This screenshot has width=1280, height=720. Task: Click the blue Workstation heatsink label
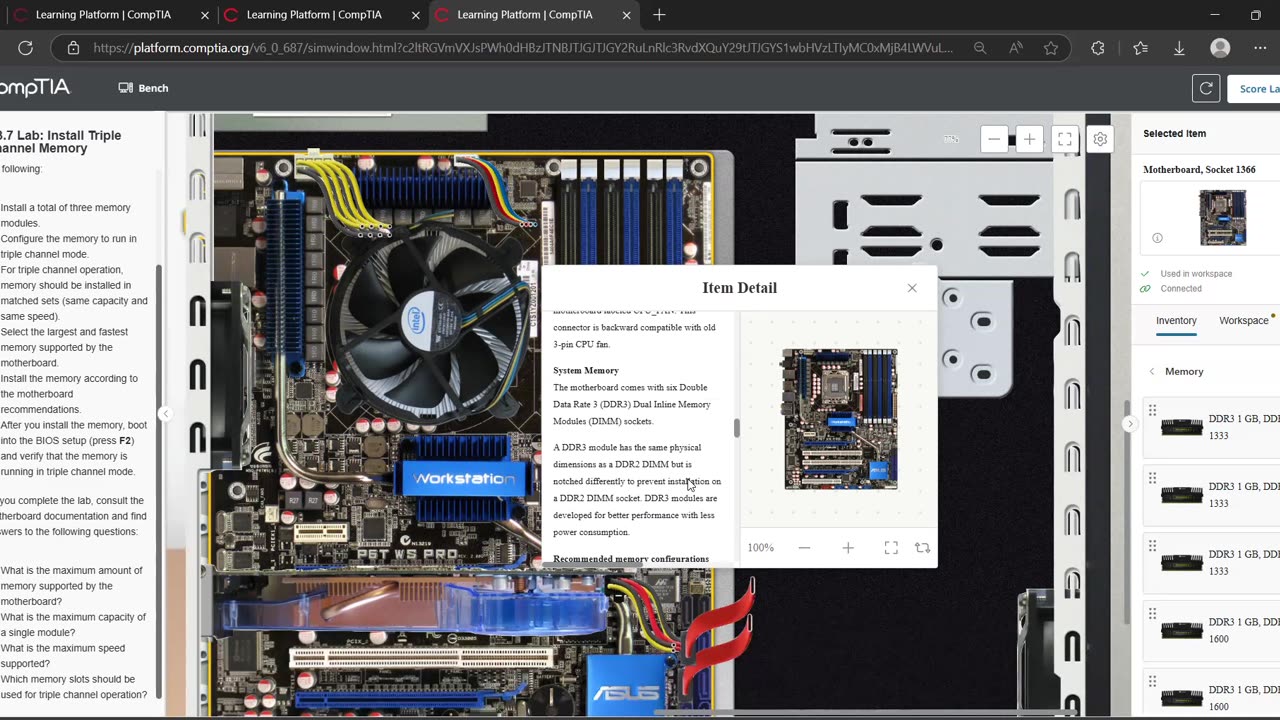point(463,478)
